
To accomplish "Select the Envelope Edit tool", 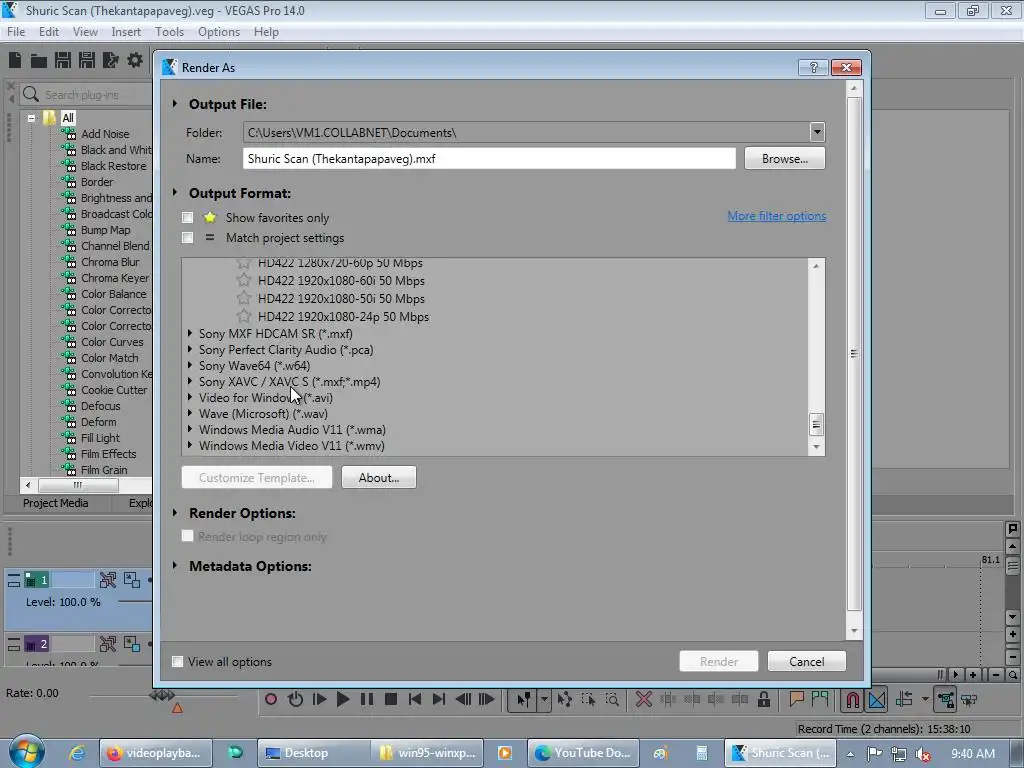I will (x=565, y=699).
